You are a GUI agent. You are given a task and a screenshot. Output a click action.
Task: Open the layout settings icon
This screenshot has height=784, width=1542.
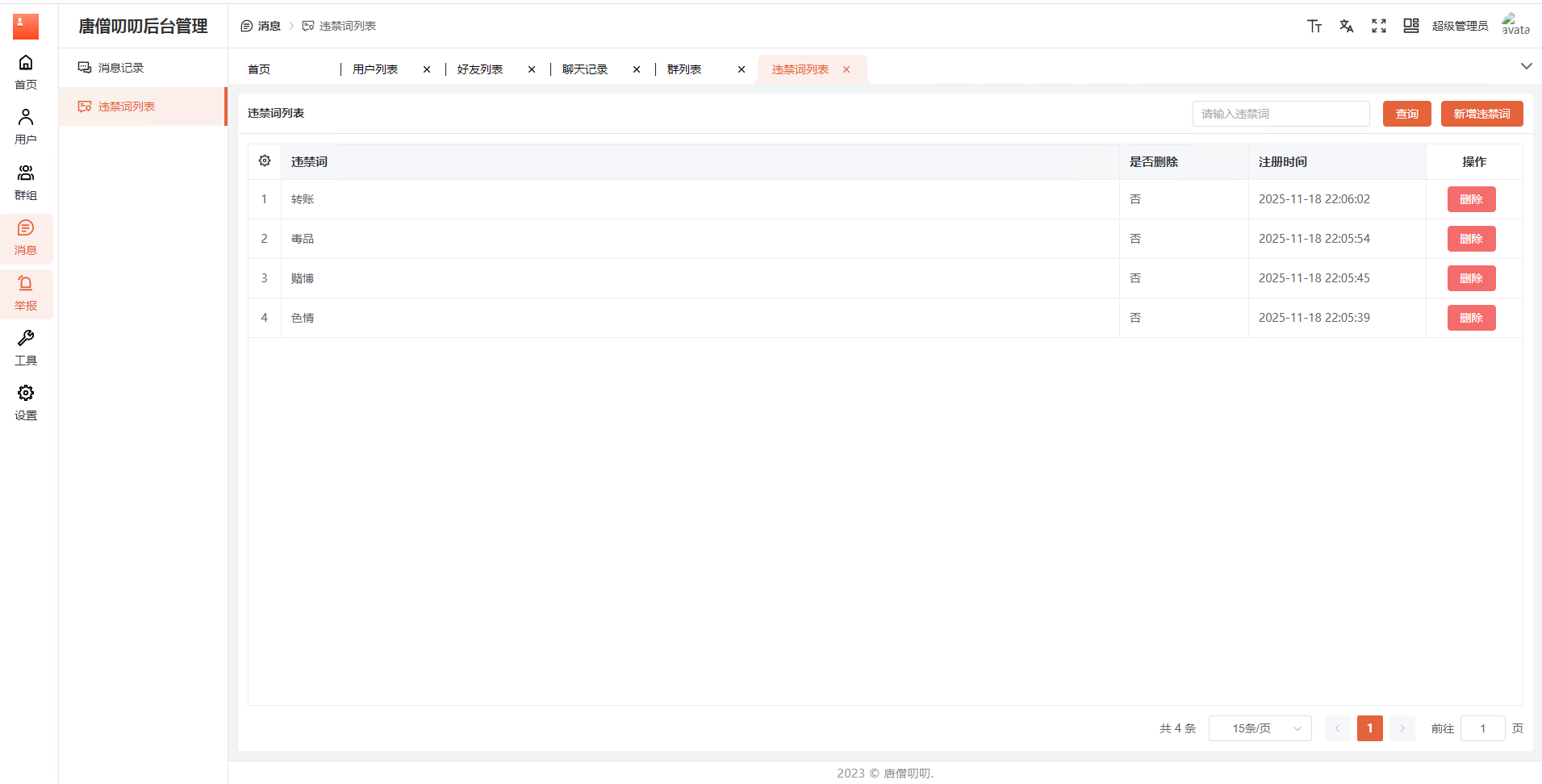(1410, 26)
